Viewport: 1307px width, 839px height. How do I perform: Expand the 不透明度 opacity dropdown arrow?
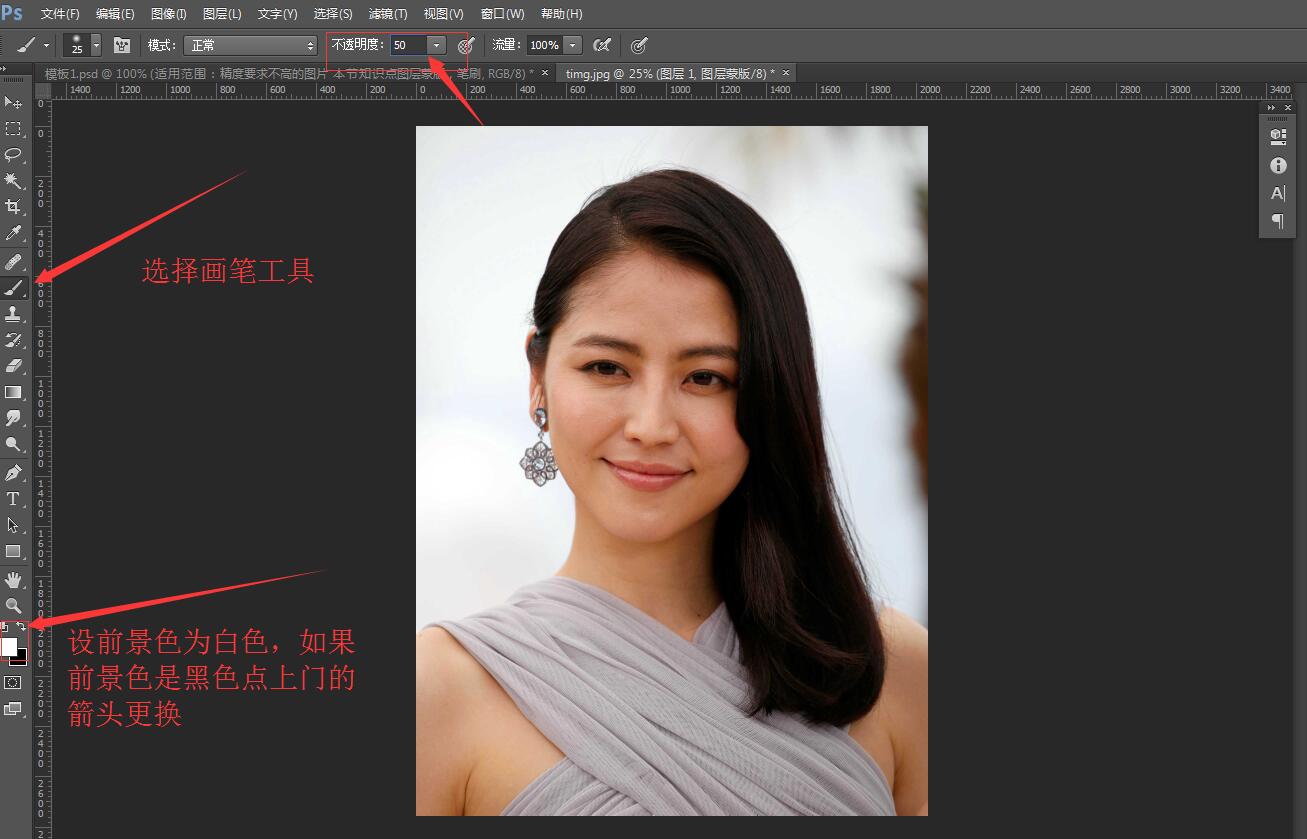[436, 45]
